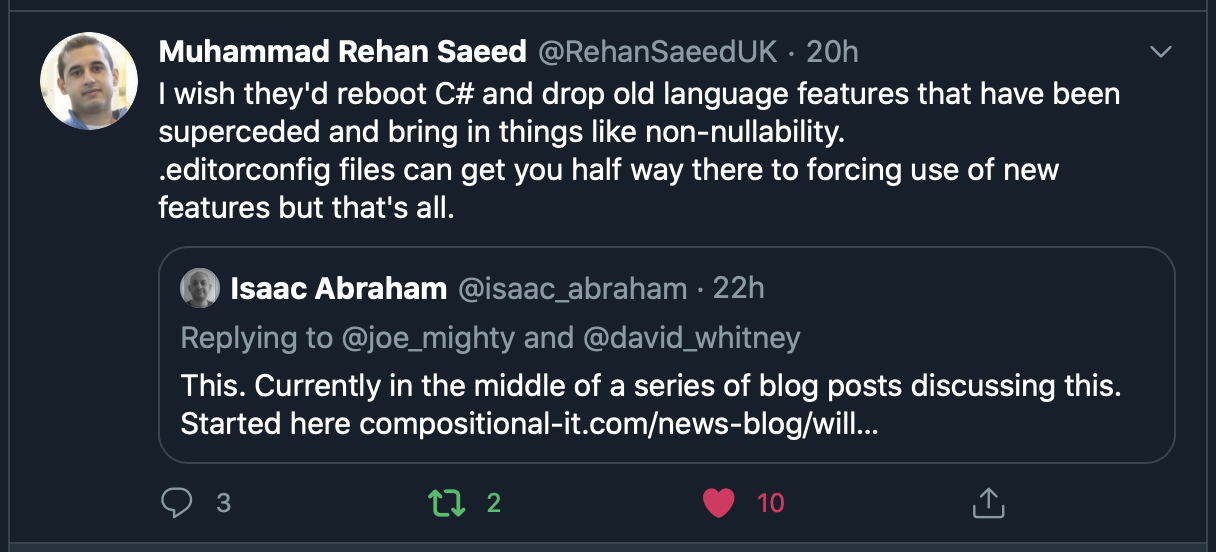
Task: Click the green retweet icon
Action: tap(446, 502)
